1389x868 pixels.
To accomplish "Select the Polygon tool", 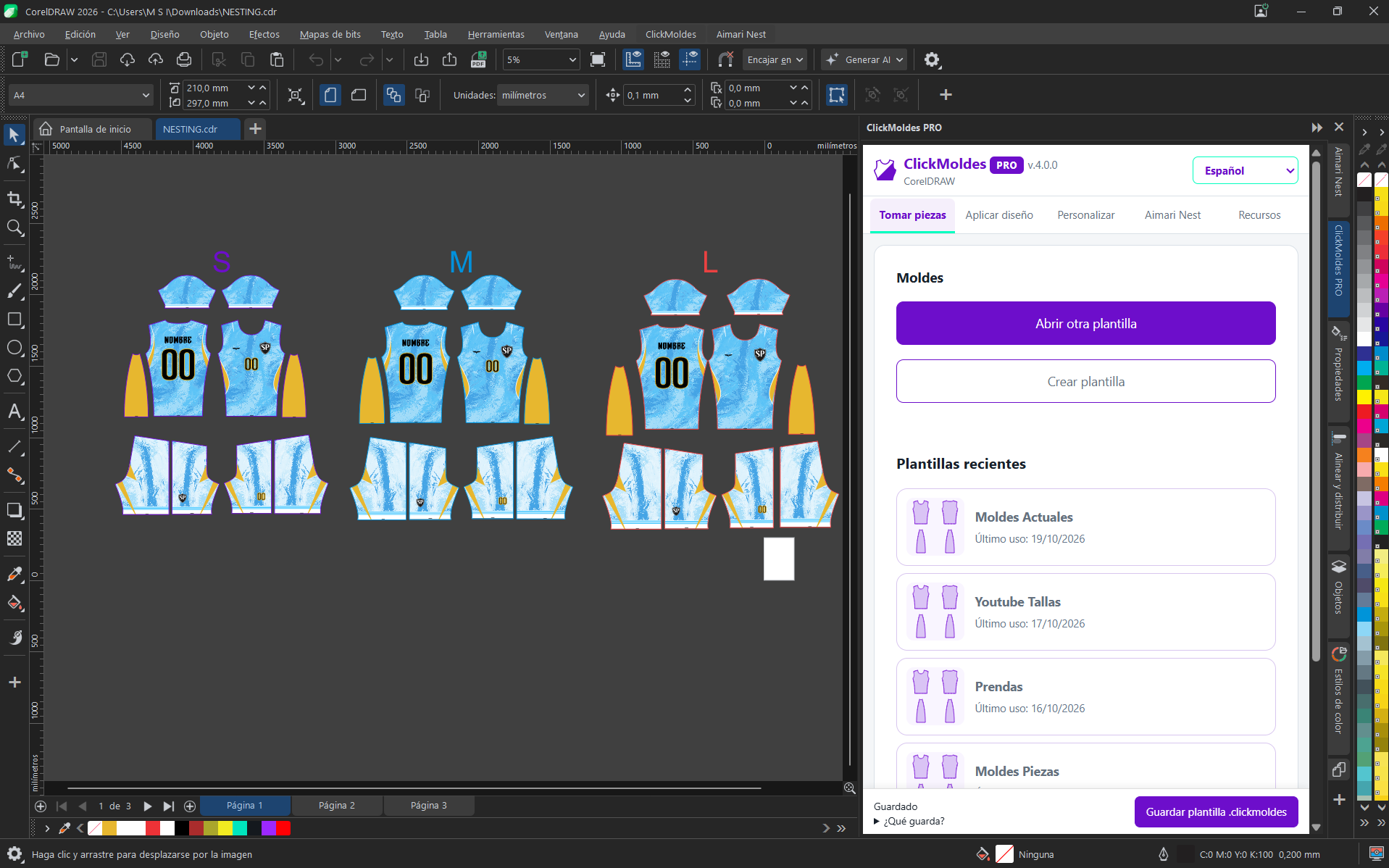I will tap(14, 376).
